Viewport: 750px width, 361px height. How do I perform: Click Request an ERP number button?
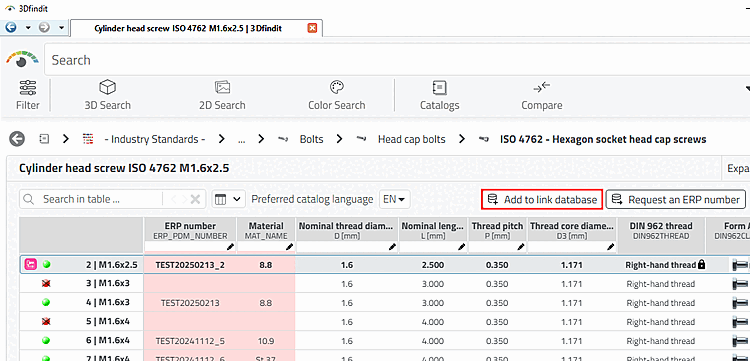pos(676,199)
